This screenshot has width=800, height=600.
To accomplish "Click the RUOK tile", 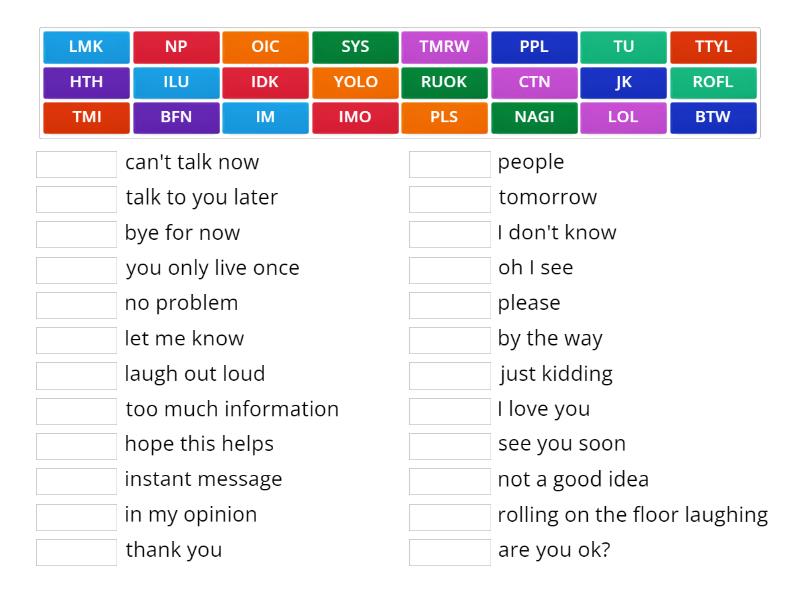I will coord(444,82).
